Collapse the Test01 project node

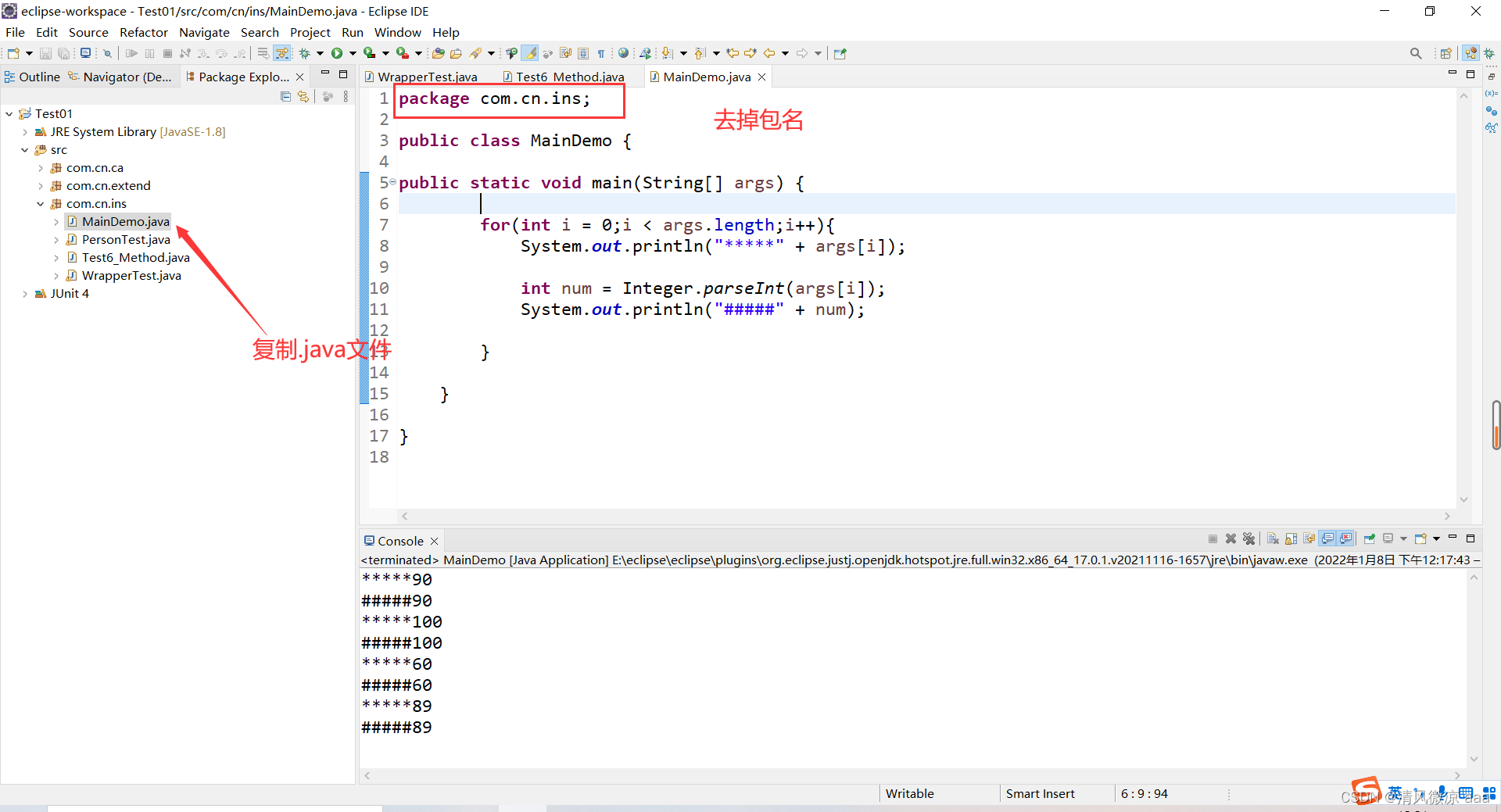[9, 114]
